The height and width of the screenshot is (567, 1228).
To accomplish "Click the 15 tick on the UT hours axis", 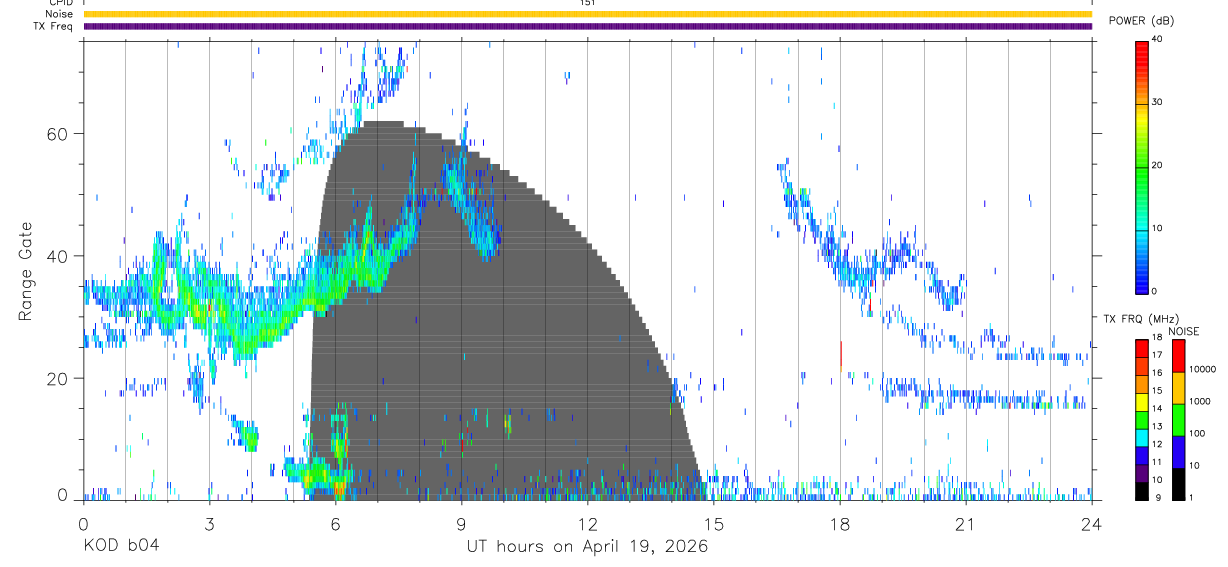I will (x=713, y=523).
